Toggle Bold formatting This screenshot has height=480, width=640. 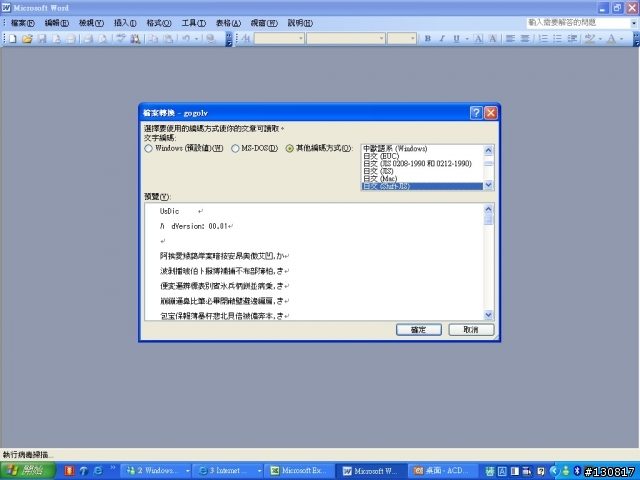(427, 39)
